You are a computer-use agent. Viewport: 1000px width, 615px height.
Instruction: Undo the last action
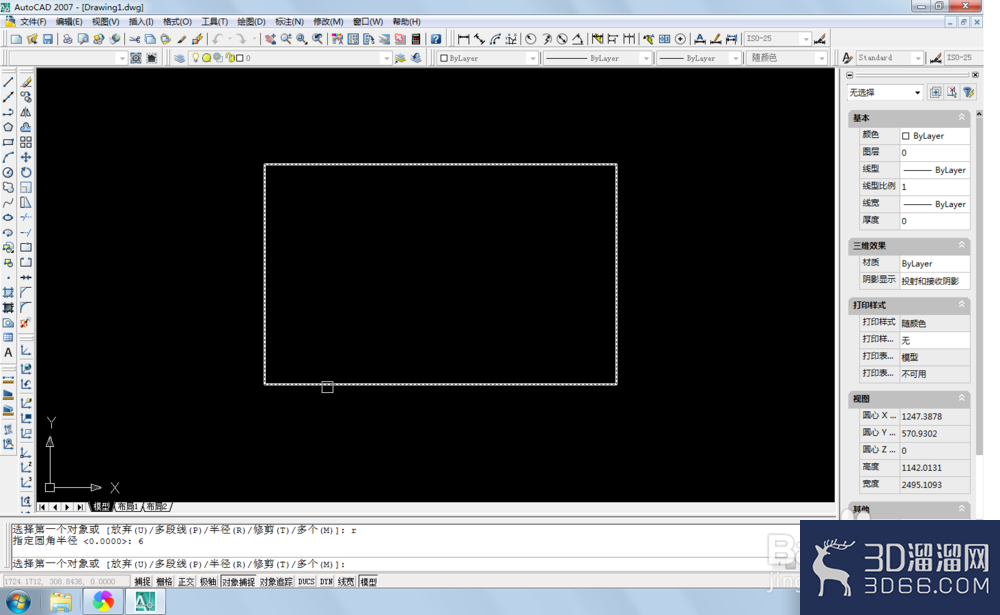pos(218,39)
